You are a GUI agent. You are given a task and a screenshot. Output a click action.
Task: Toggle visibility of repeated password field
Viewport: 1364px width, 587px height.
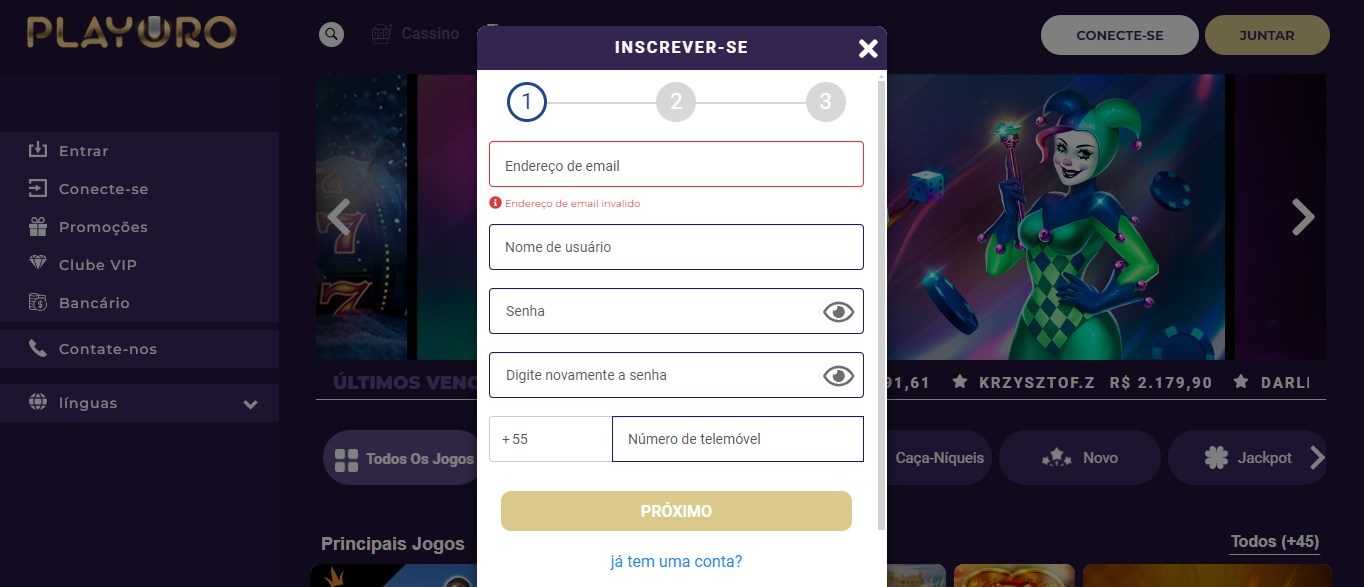(838, 376)
